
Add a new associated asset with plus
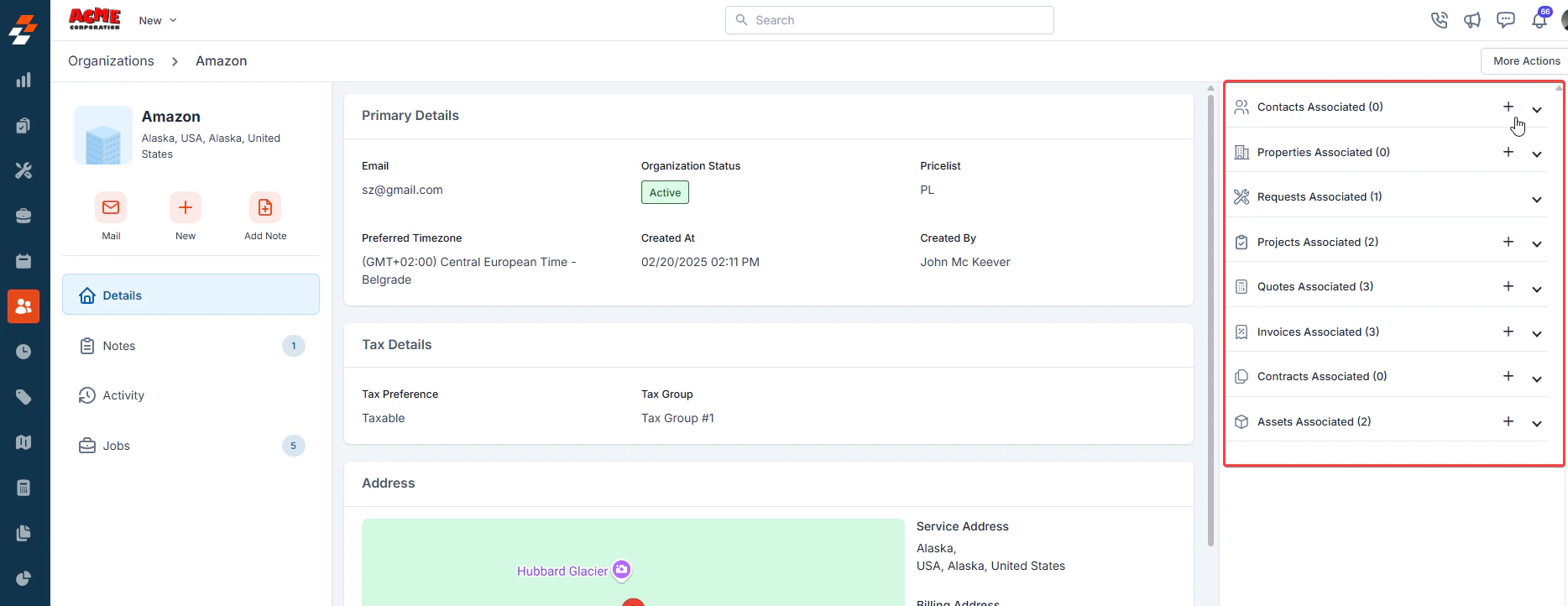[x=1508, y=421]
